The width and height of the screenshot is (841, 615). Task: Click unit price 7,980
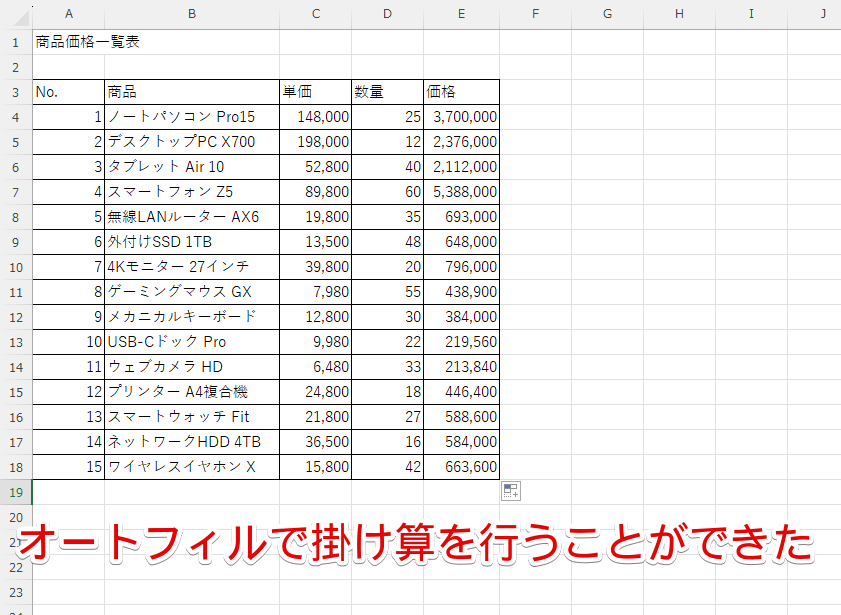point(316,292)
